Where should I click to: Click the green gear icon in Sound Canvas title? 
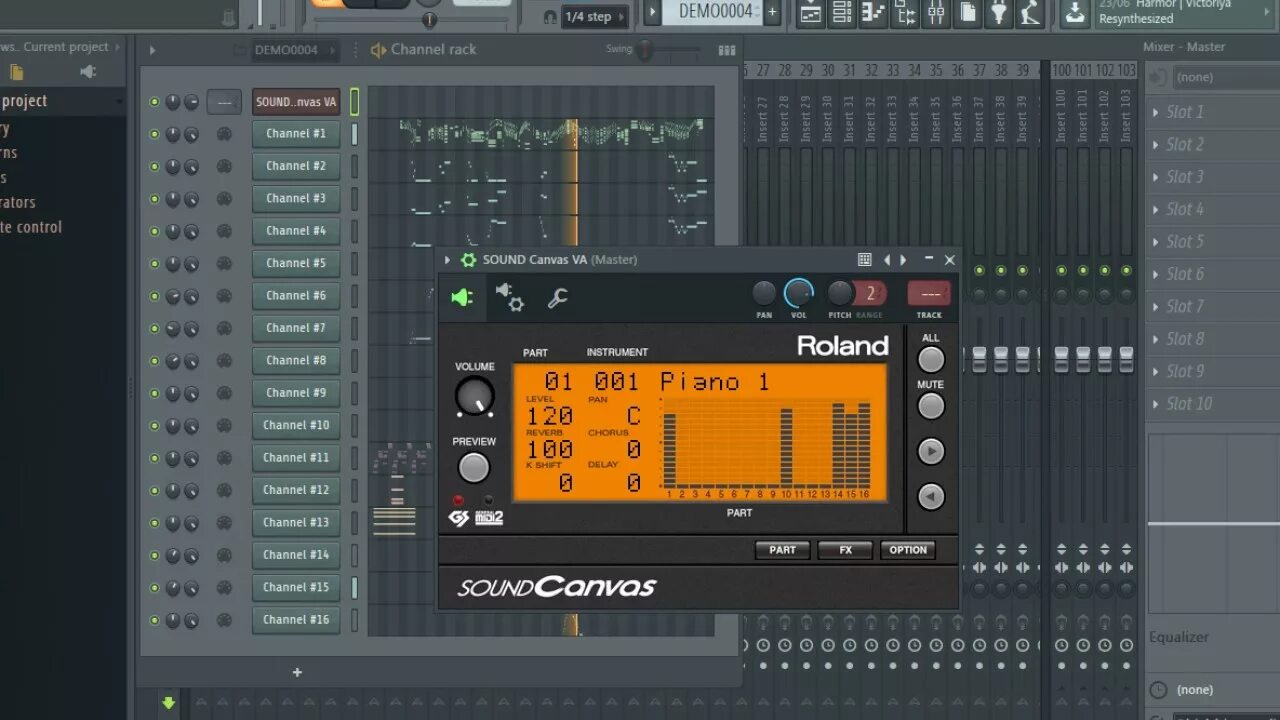click(468, 260)
